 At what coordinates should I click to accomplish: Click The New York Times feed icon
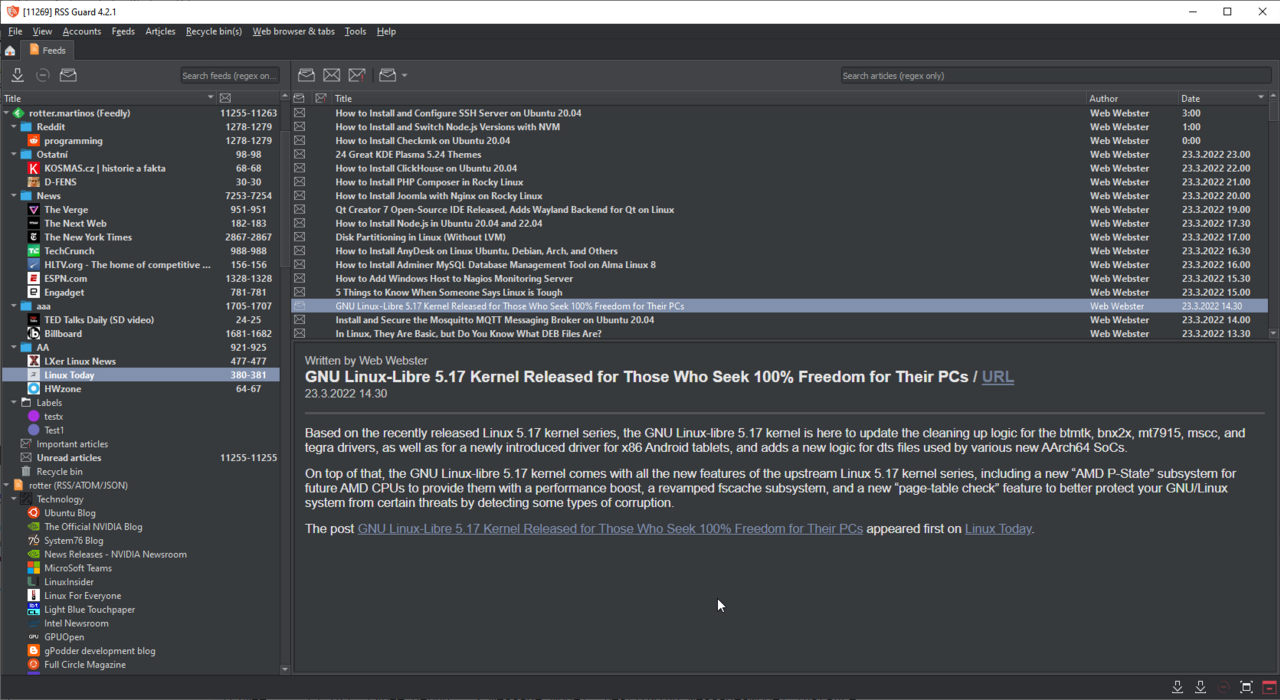(x=34, y=237)
